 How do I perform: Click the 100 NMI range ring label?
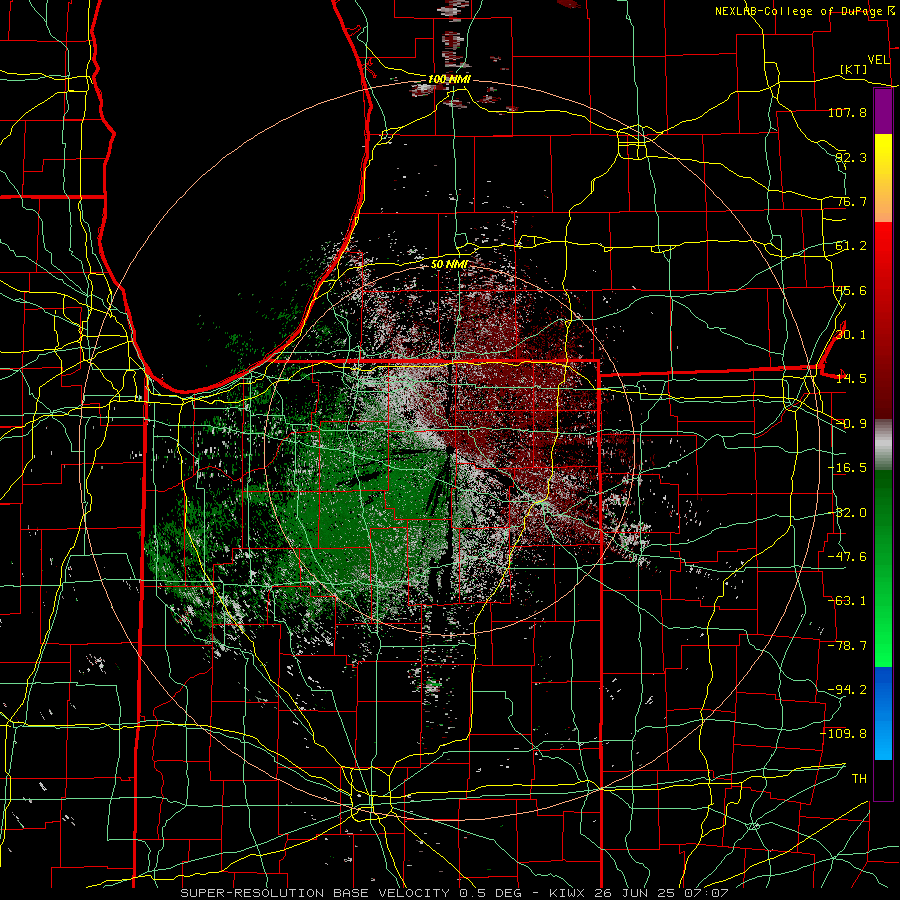pyautogui.click(x=449, y=79)
